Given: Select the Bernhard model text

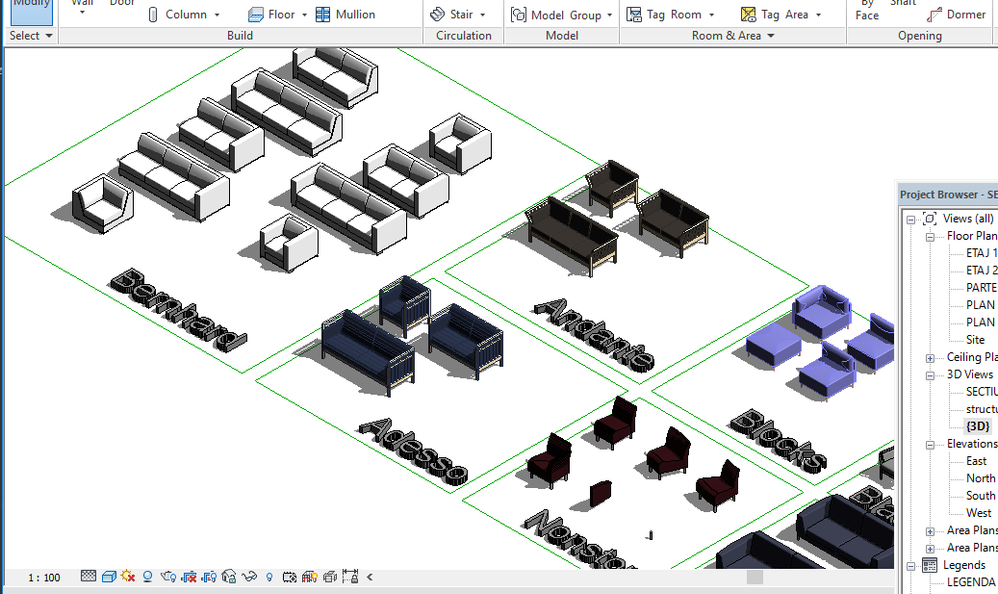Looking at the screenshot, I should click(178, 309).
